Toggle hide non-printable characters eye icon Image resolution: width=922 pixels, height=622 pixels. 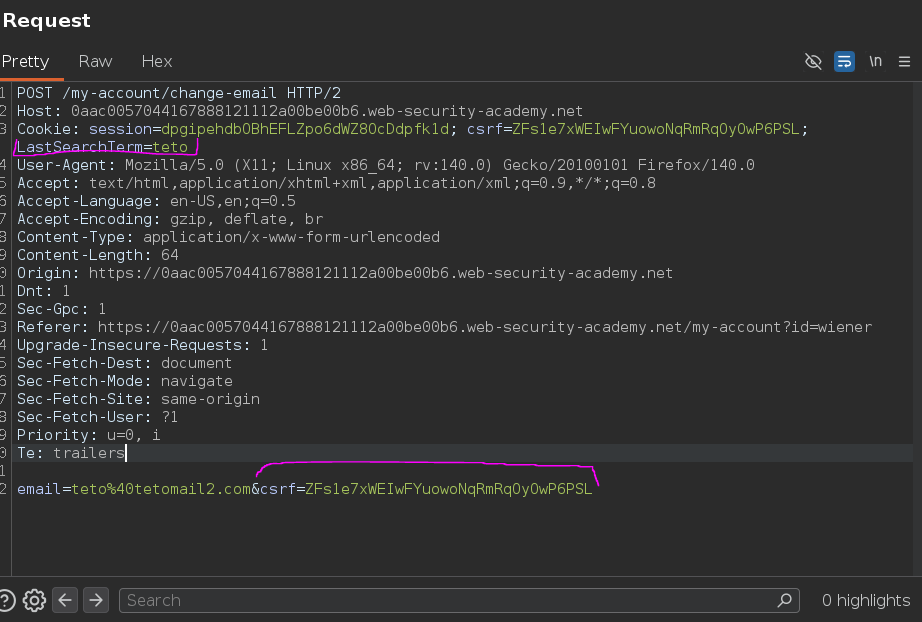[x=813, y=61]
